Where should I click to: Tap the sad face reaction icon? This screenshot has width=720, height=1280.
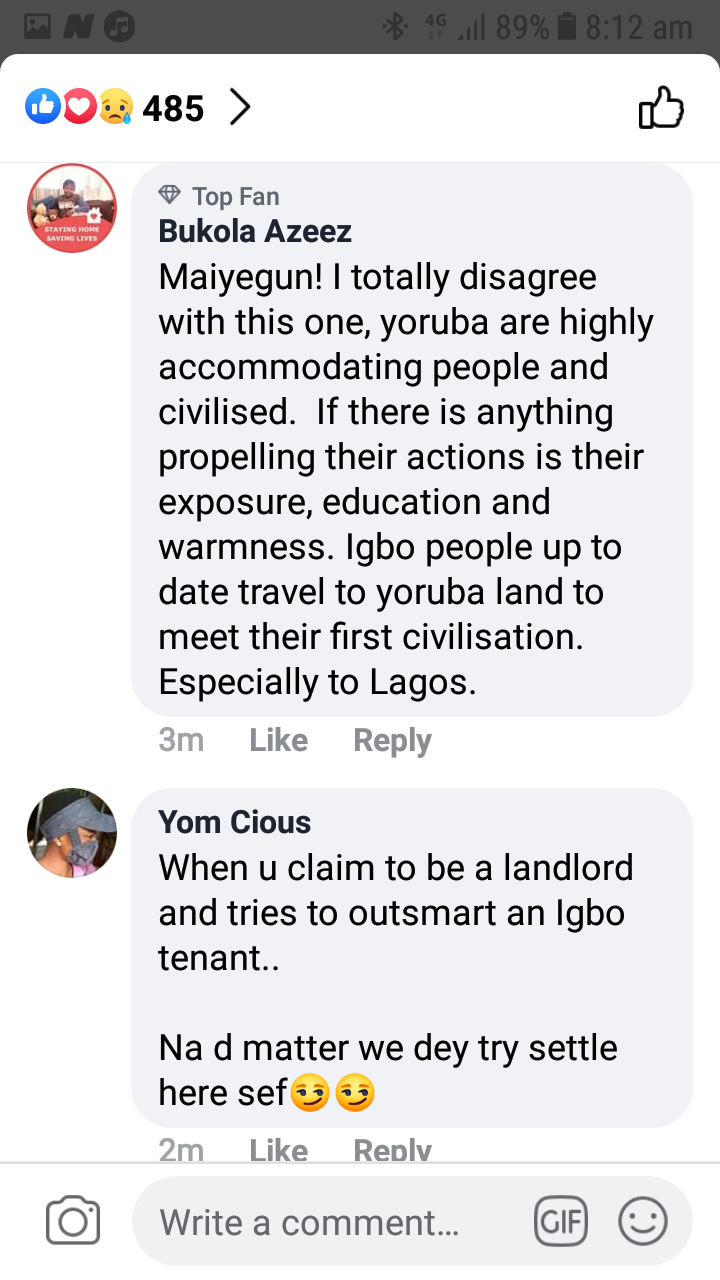115,106
